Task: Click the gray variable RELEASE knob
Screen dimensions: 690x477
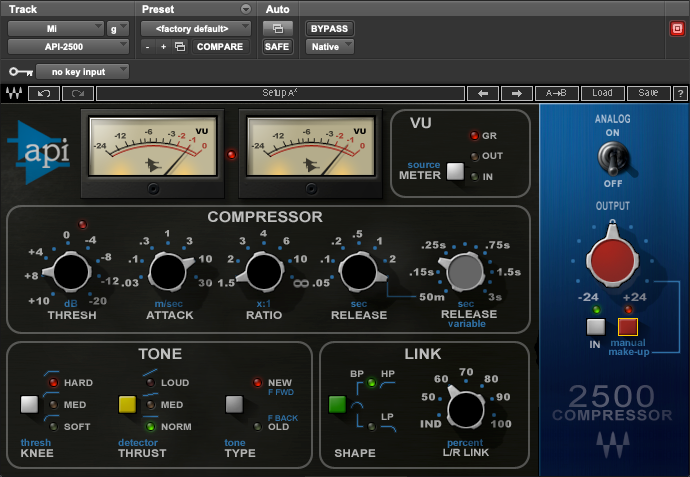Action: [x=464, y=272]
